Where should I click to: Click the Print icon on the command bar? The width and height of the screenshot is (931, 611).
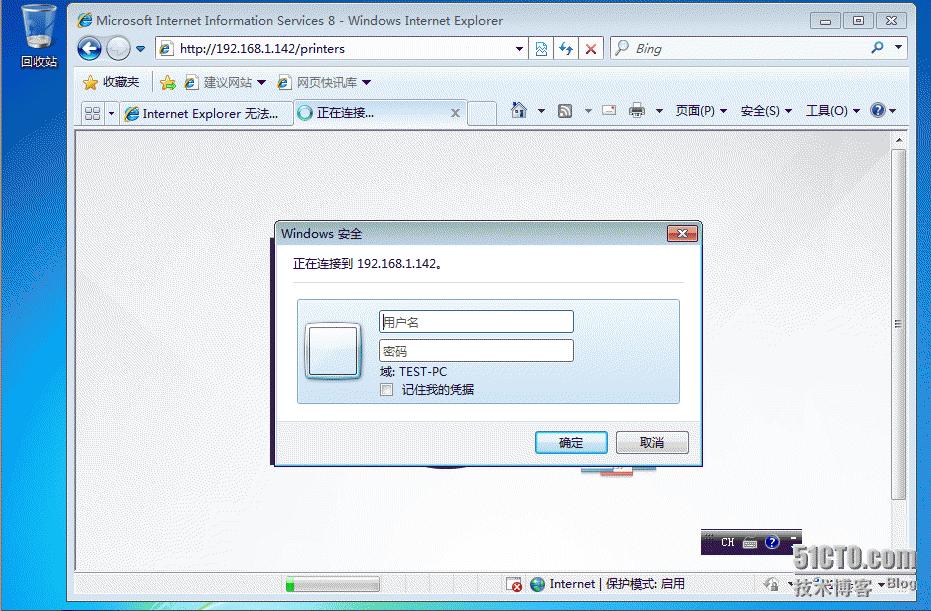[635, 110]
